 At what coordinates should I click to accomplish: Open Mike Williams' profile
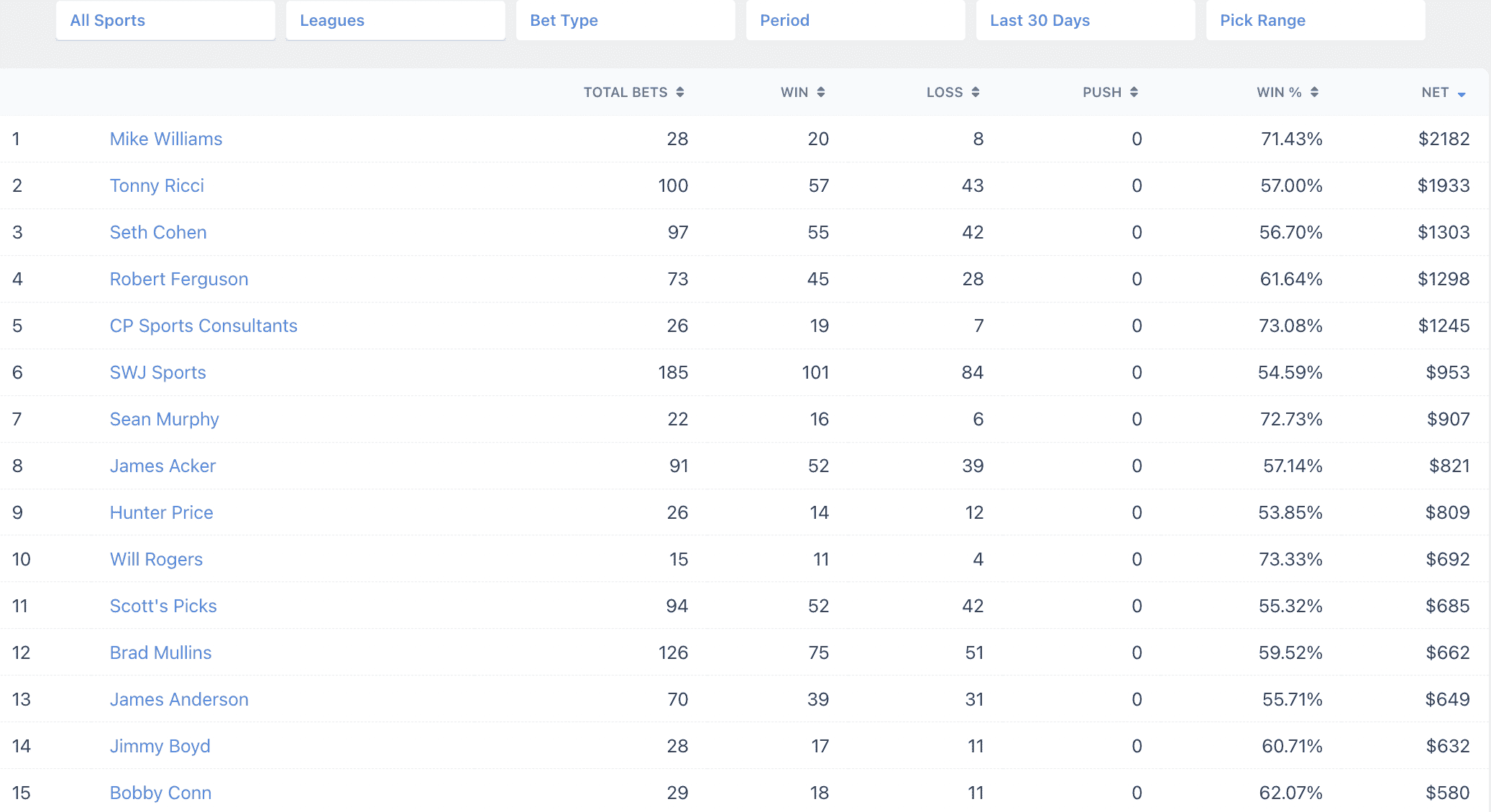[x=165, y=139]
